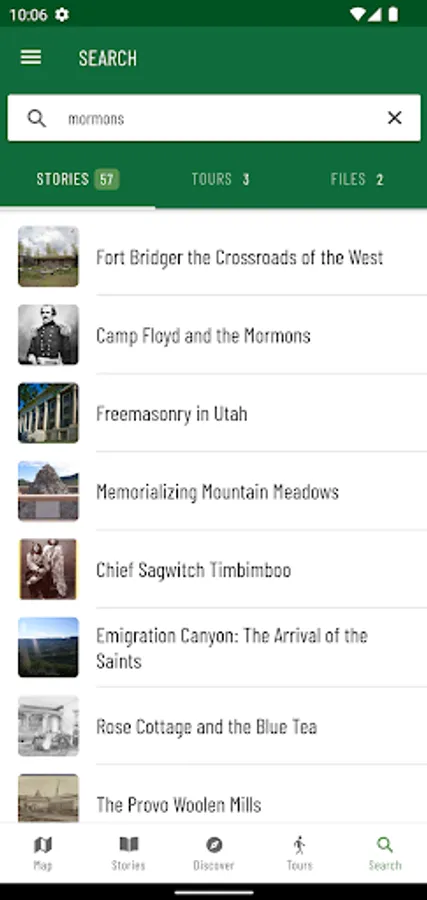Screen dimensions: 427x900
Task: Open the hamburger navigation menu
Action: [31, 57]
